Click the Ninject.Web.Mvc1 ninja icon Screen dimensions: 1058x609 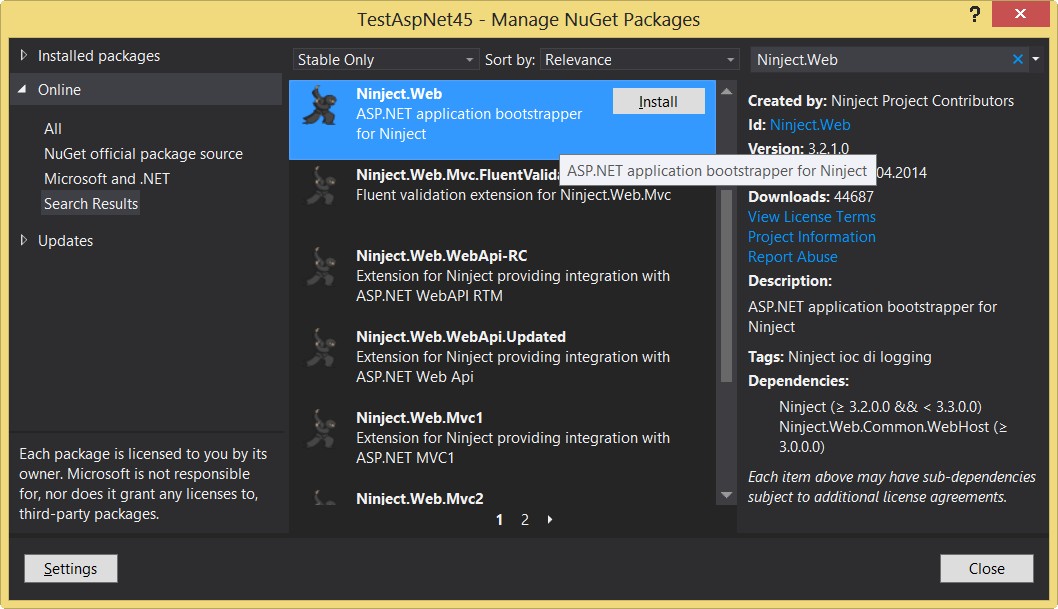point(321,428)
